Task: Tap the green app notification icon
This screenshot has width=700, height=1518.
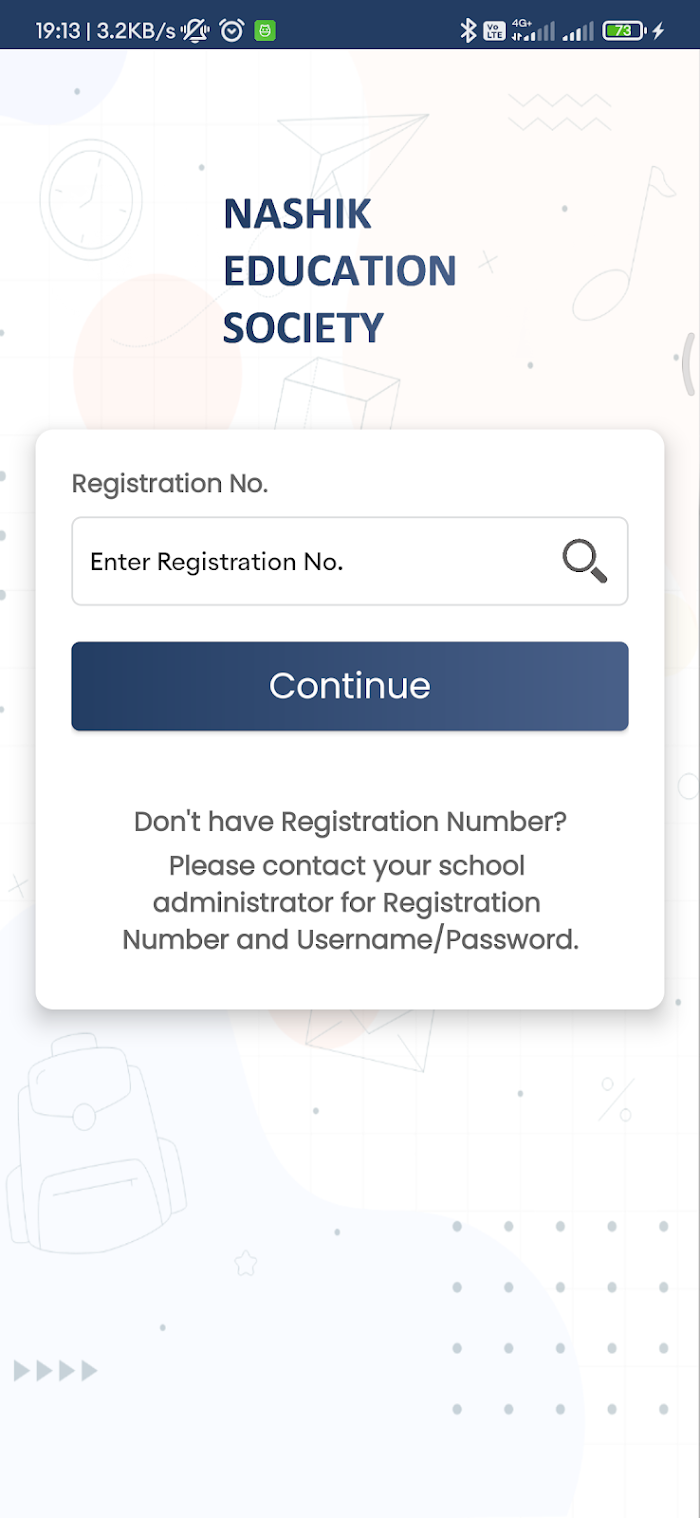Action: (265, 31)
